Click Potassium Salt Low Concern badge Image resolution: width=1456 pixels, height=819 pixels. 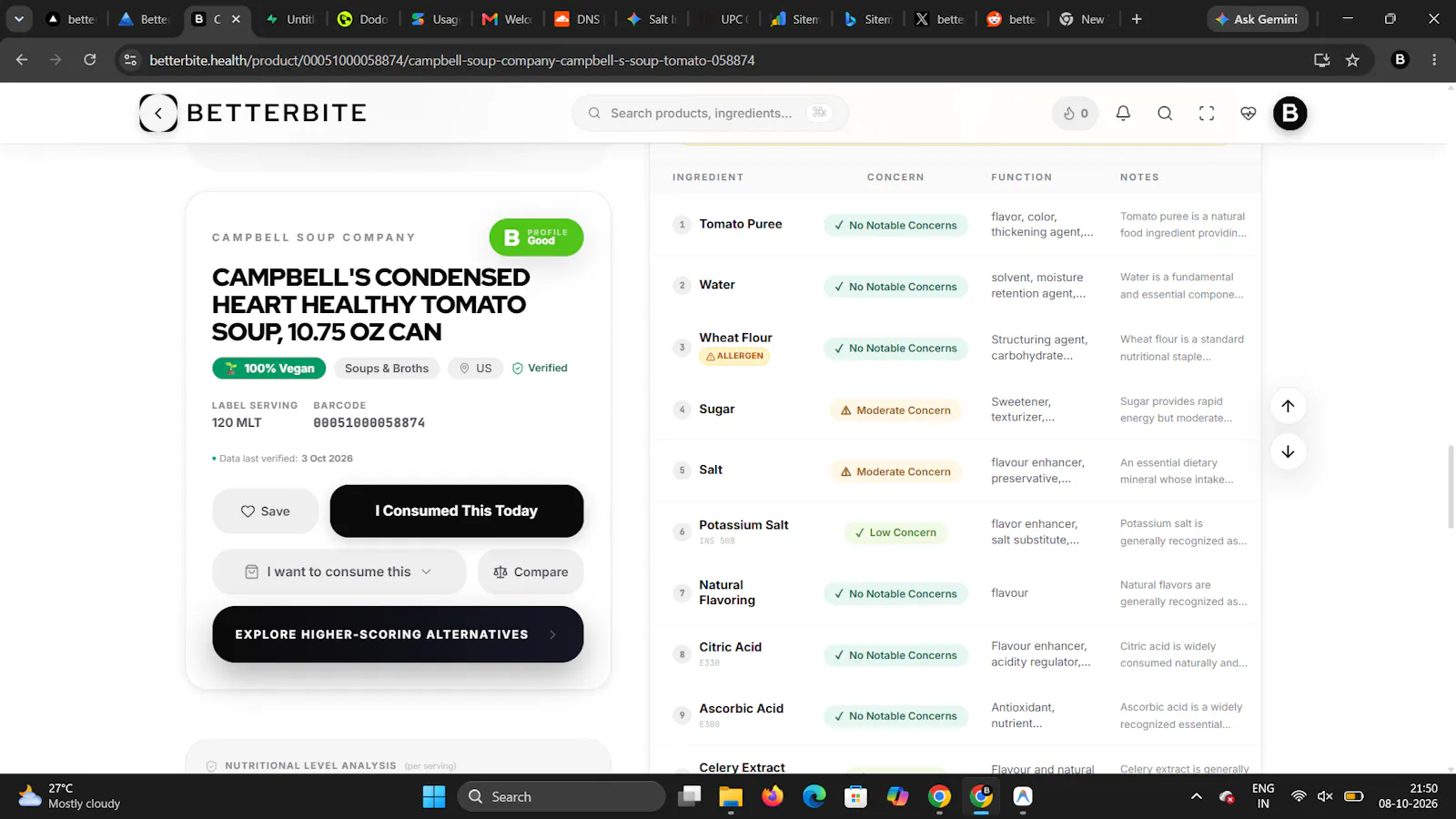(895, 533)
